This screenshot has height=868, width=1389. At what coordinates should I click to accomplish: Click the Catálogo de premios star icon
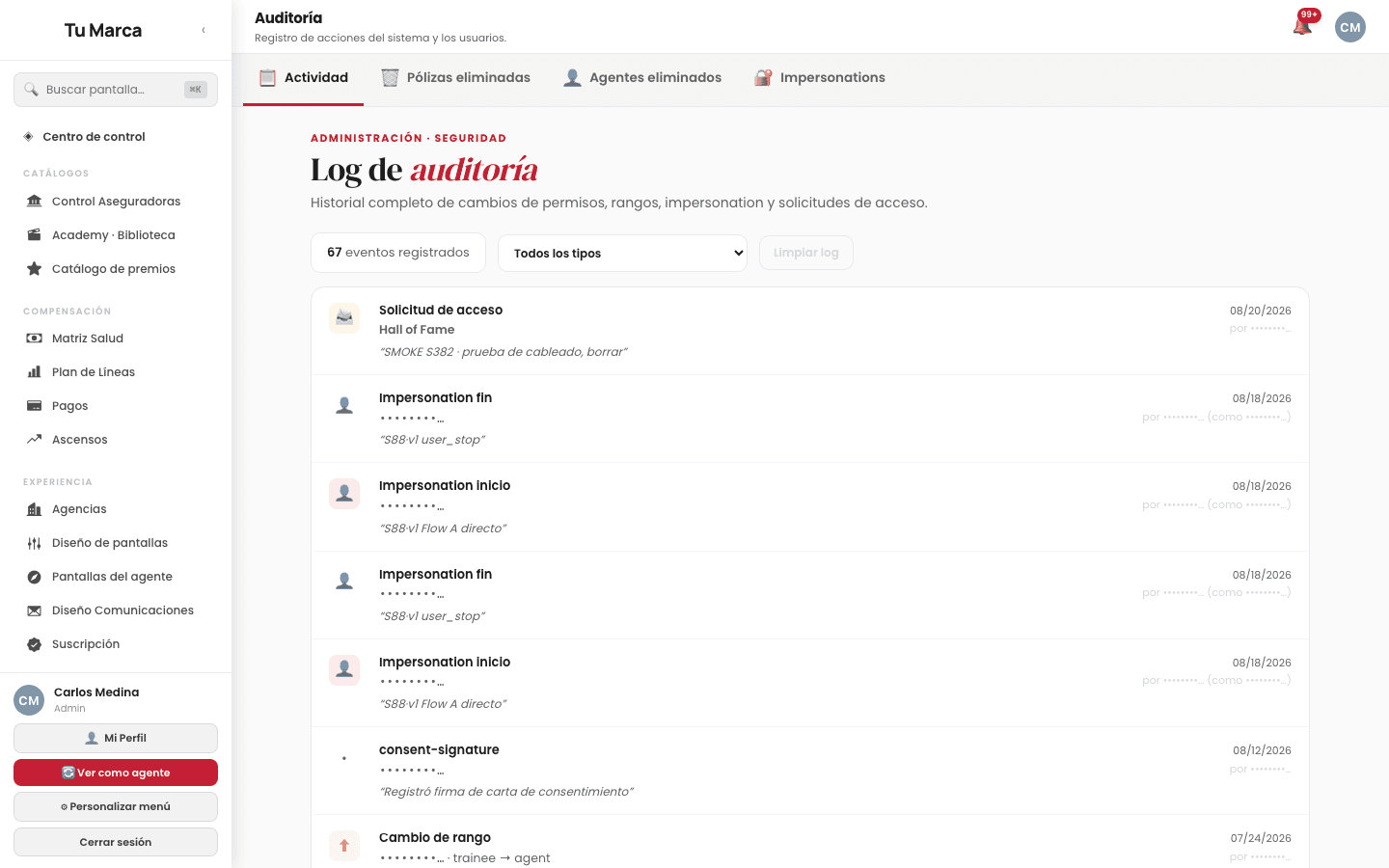35,269
